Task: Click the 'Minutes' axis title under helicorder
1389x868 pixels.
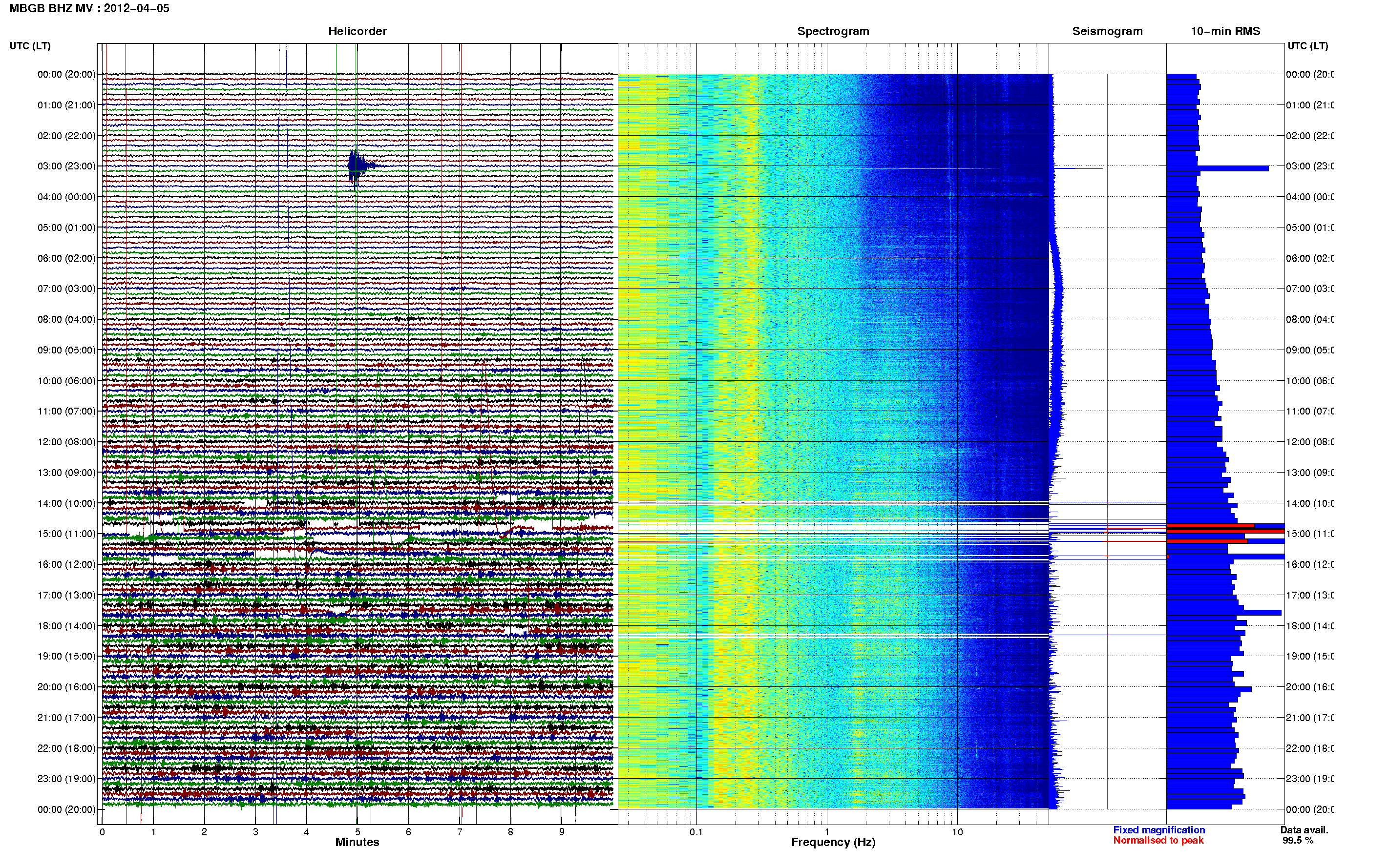Action: pyautogui.click(x=357, y=842)
